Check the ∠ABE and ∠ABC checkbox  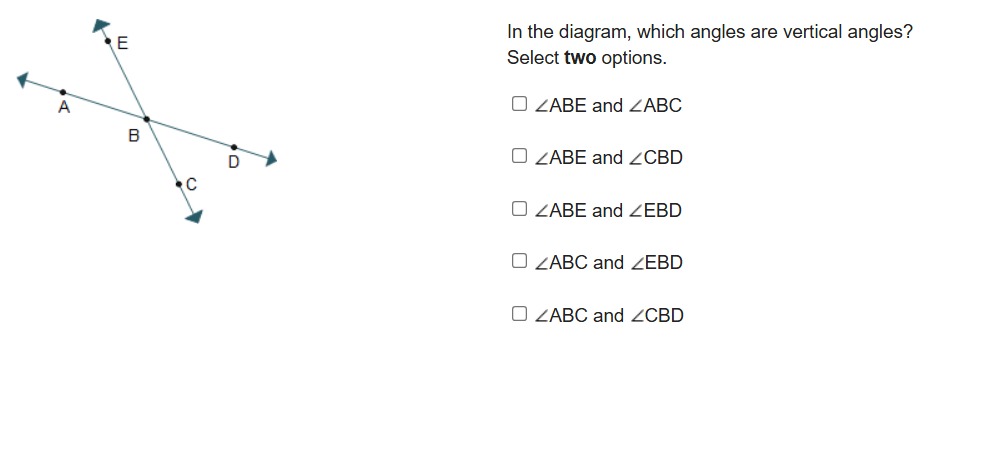pyautogui.click(x=518, y=104)
